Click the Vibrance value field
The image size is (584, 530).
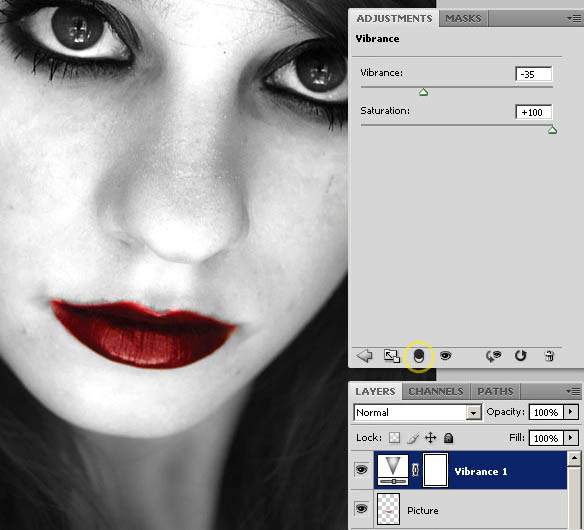tap(534, 74)
